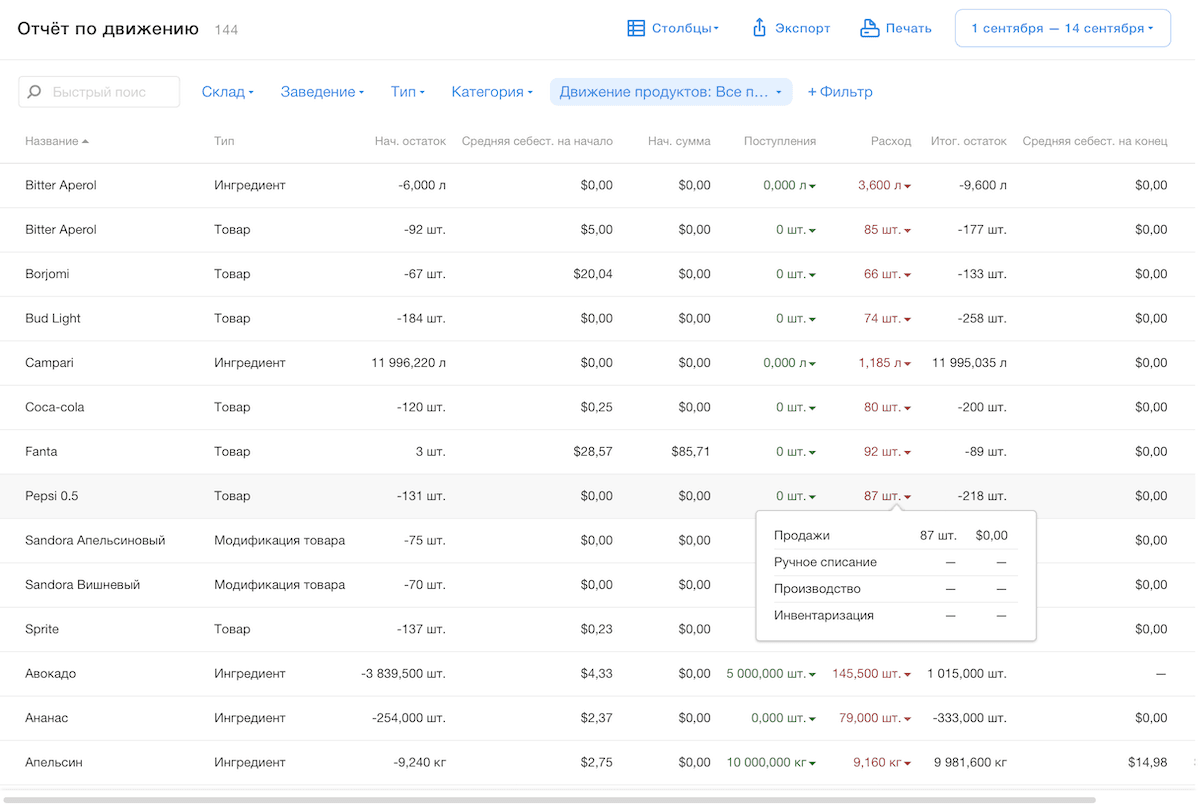The width and height of the screenshot is (1200, 810).
Task: Click the Апельсин end cost value $14,98
Action: pos(1146,763)
